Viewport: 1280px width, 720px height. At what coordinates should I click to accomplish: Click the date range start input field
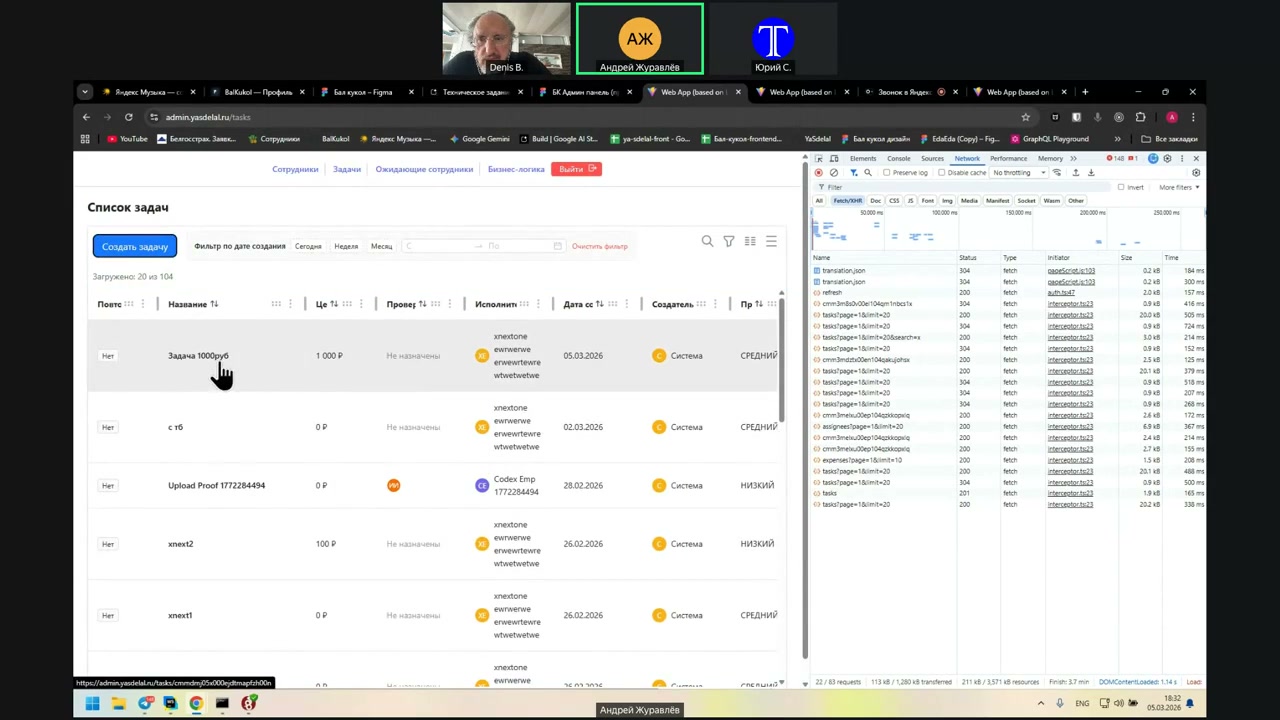(x=435, y=246)
